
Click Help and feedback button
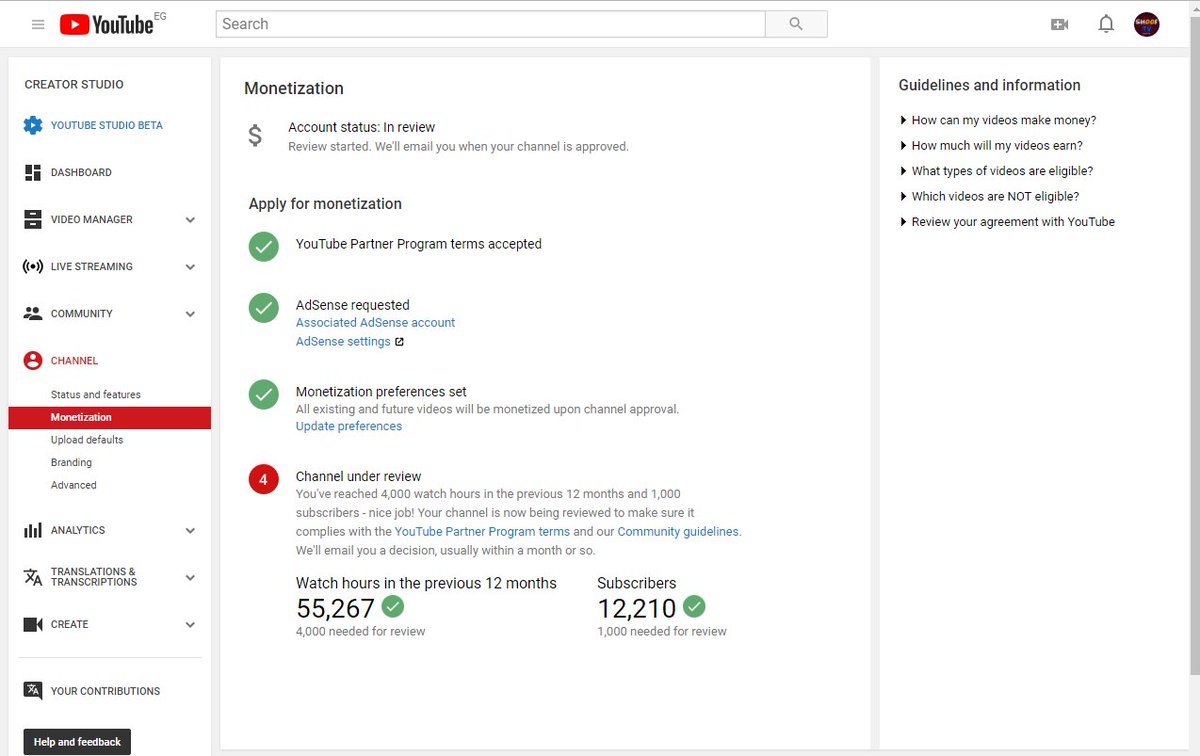click(x=77, y=742)
